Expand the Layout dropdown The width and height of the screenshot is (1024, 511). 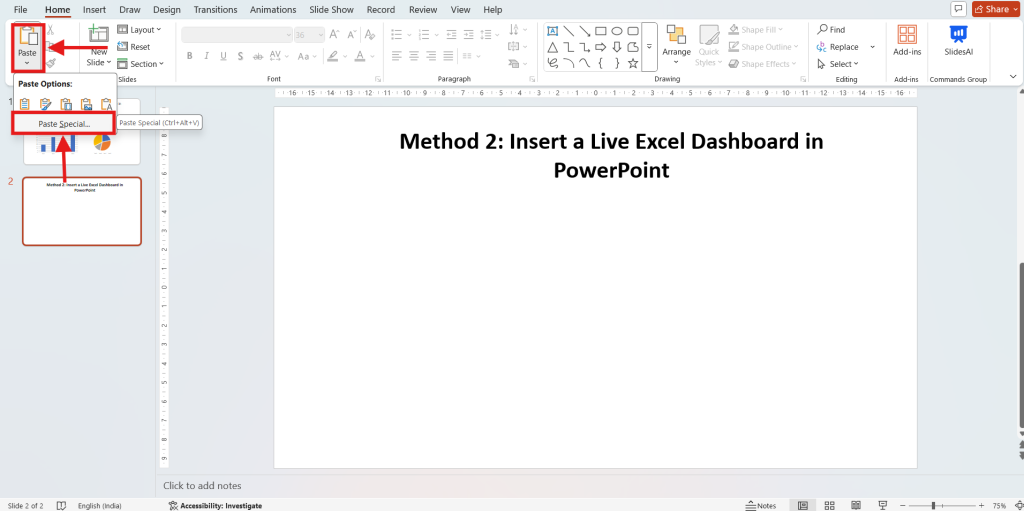click(x=136, y=30)
